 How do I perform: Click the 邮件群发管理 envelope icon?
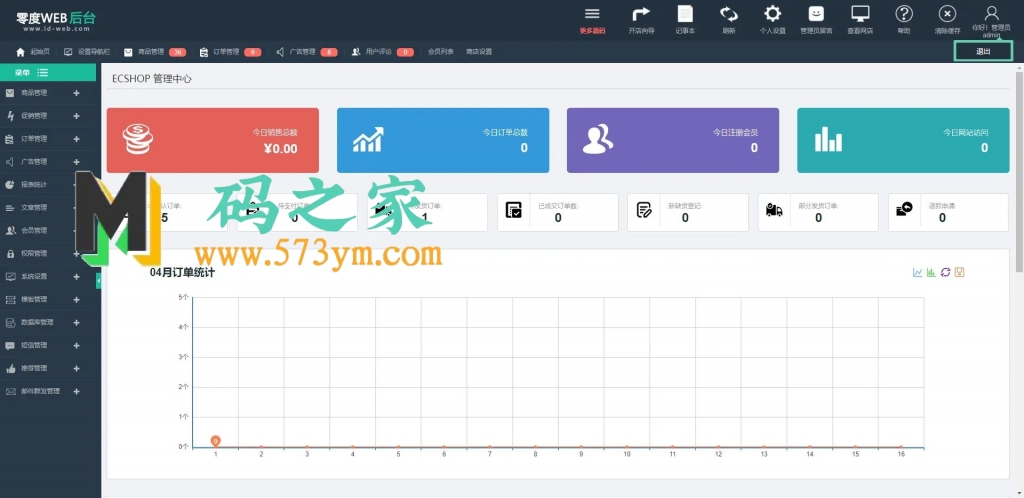(10, 392)
